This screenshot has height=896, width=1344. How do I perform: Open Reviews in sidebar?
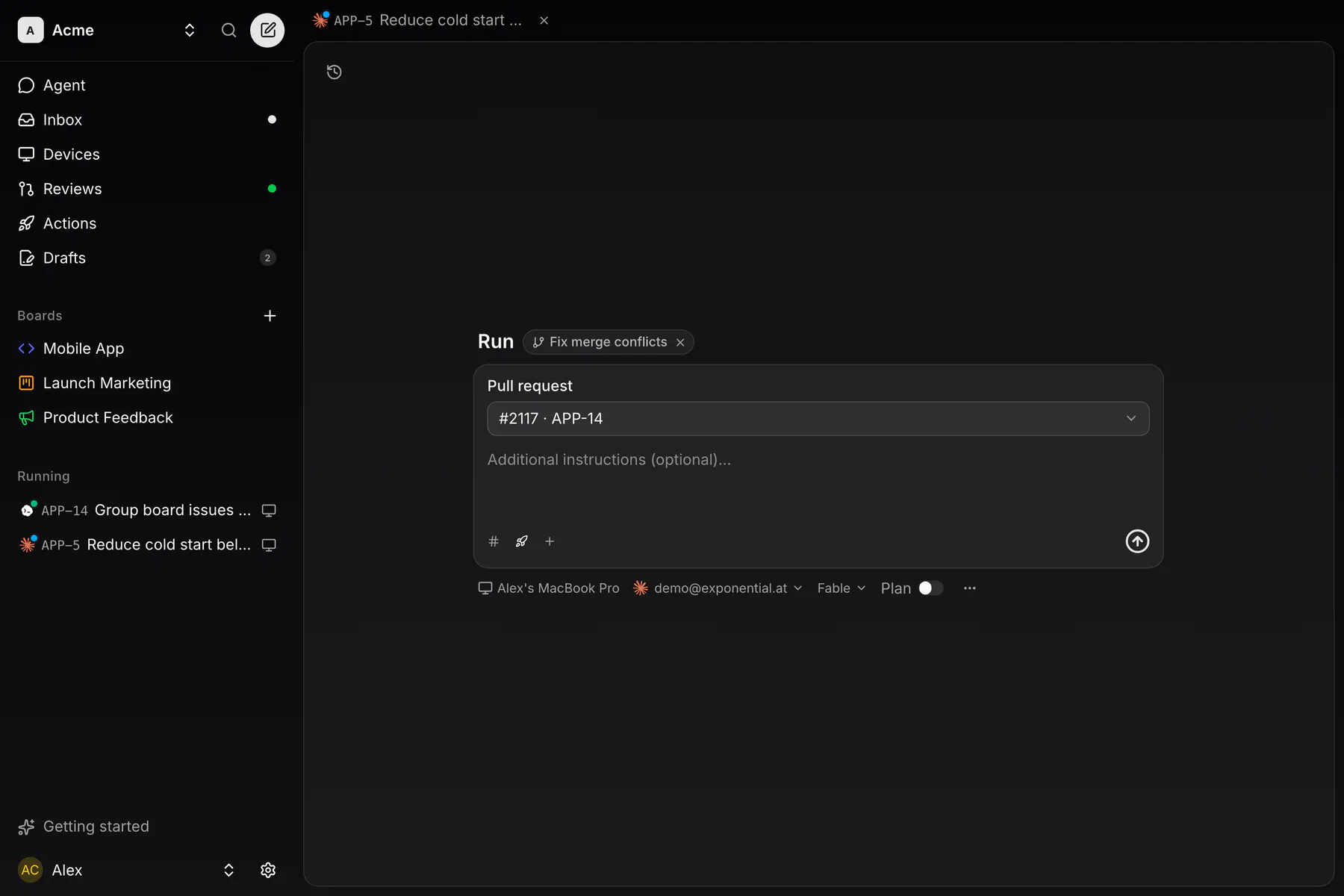[x=147, y=189]
